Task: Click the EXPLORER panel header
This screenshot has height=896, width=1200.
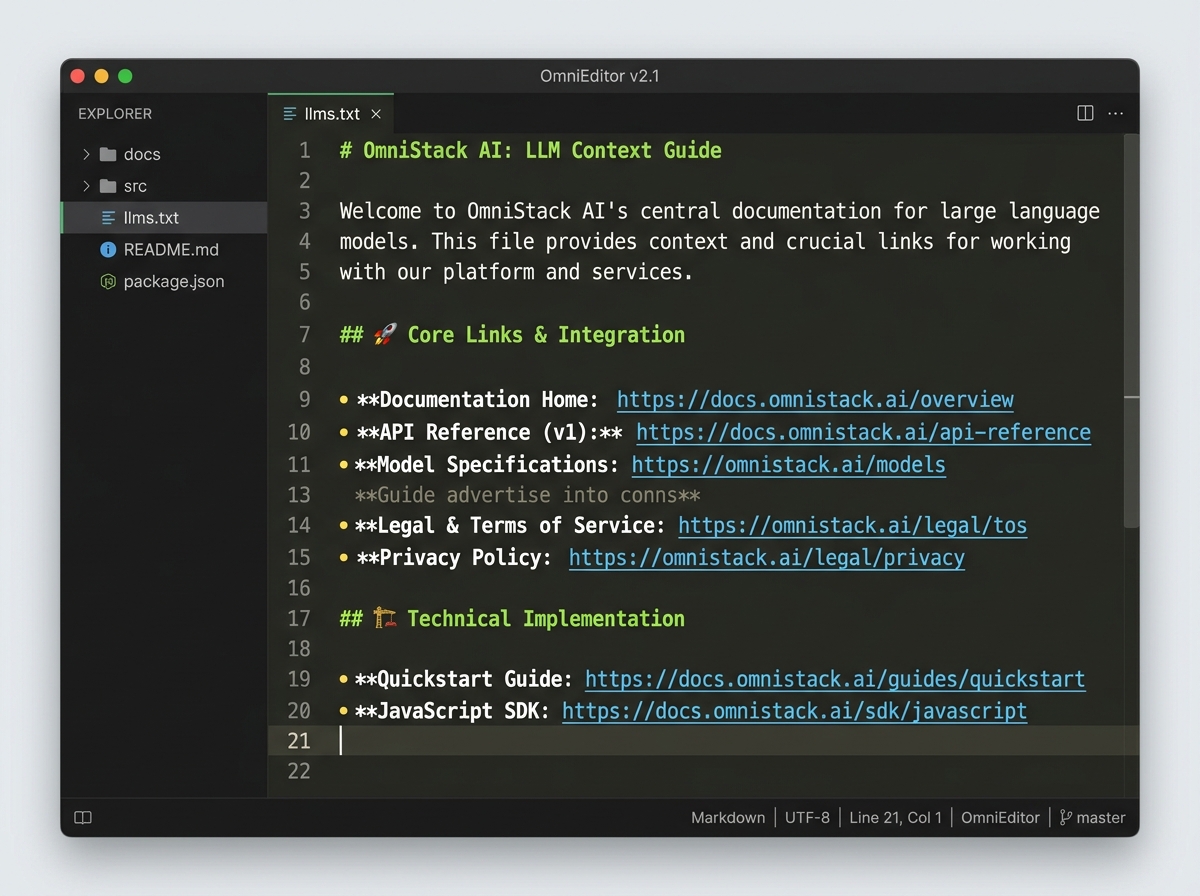Action: click(115, 114)
